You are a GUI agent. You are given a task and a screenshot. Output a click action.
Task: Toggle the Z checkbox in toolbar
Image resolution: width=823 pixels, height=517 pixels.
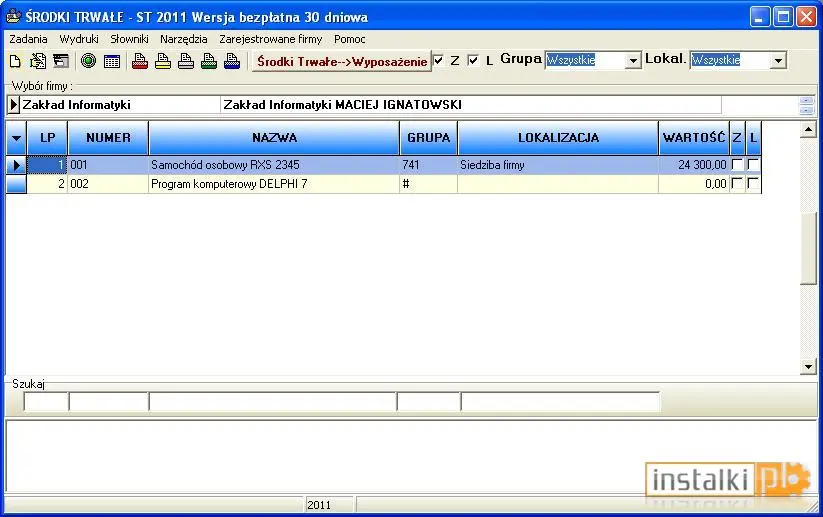(x=439, y=60)
